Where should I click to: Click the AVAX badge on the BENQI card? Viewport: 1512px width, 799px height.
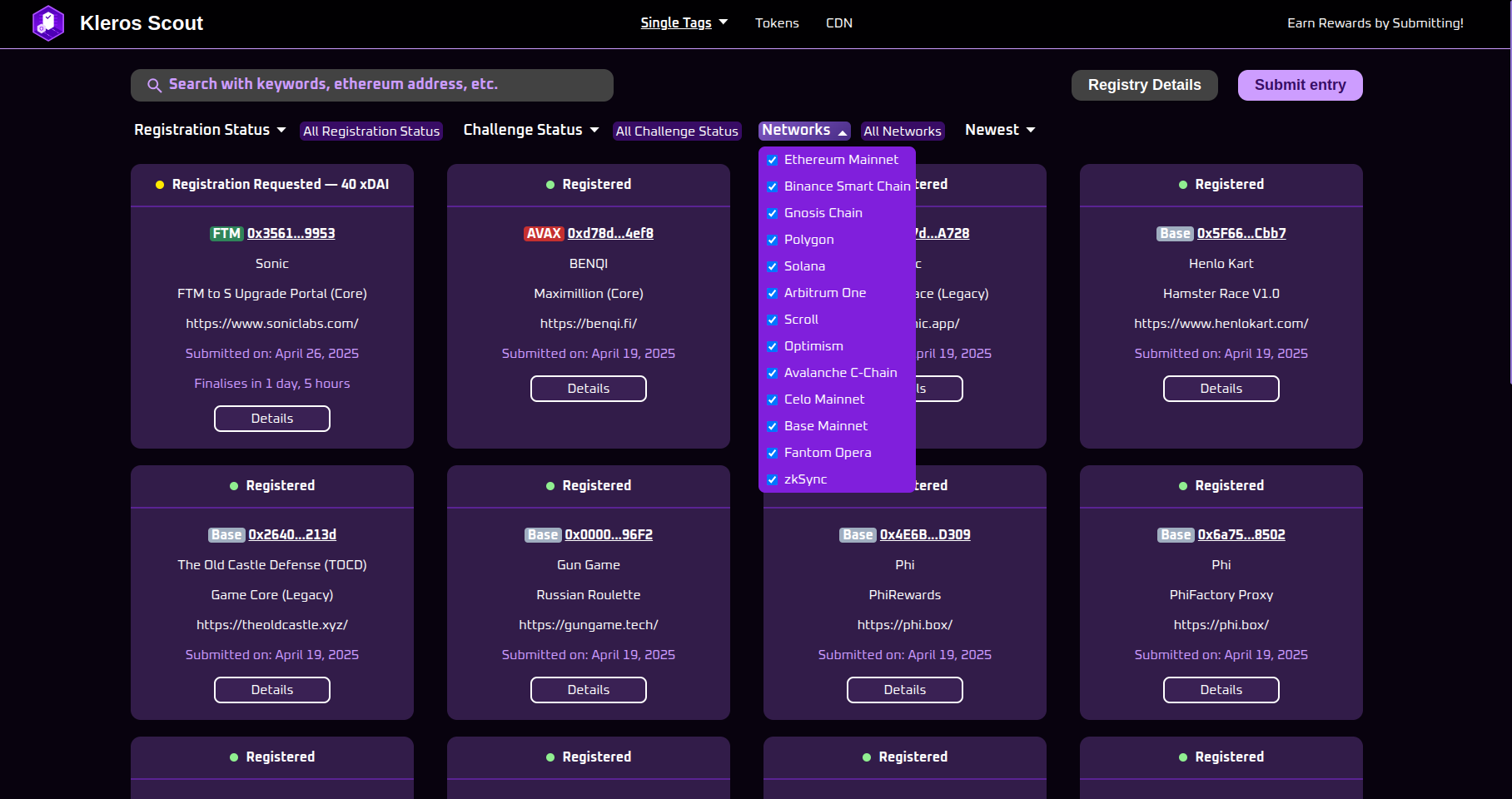coord(544,233)
